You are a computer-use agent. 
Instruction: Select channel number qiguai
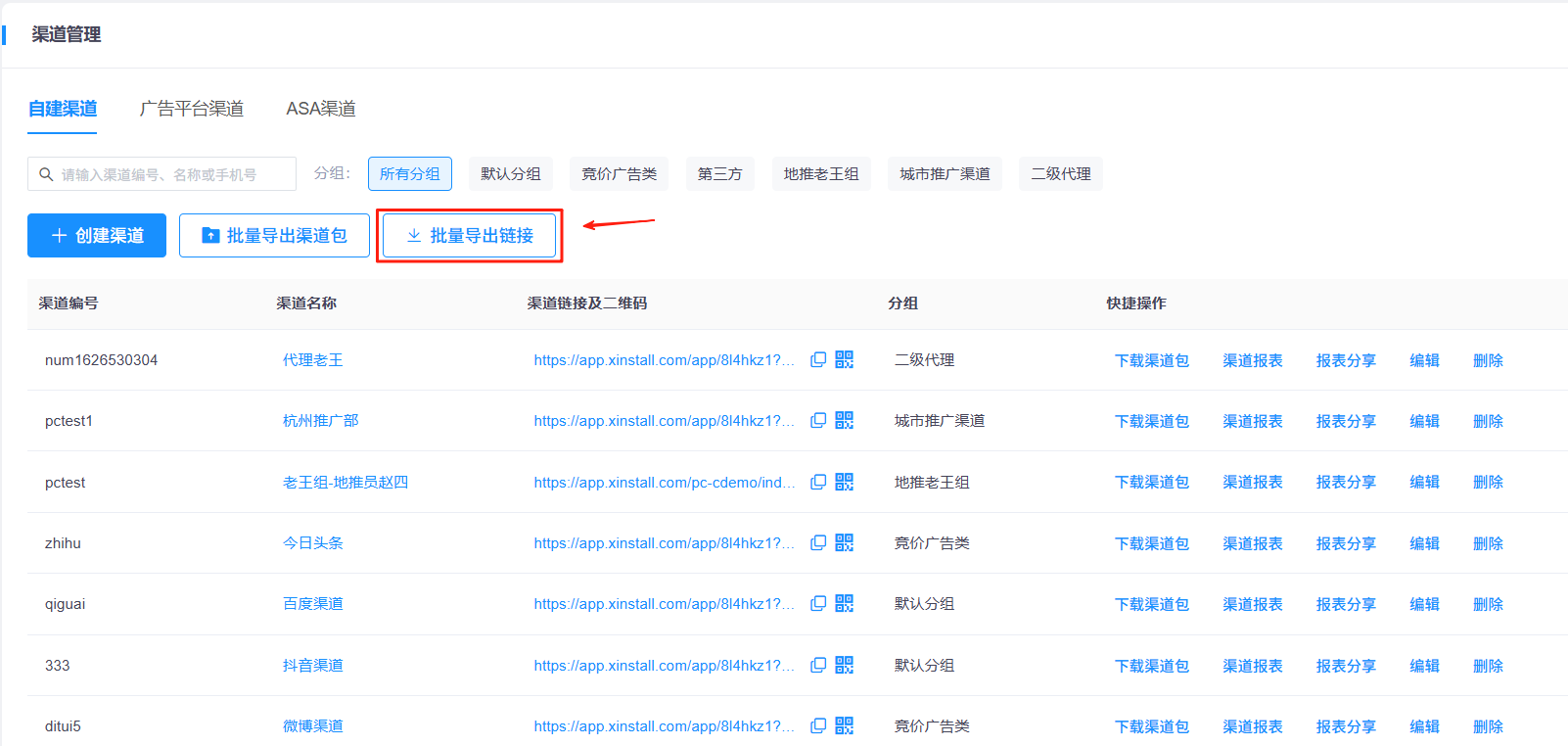(x=65, y=603)
